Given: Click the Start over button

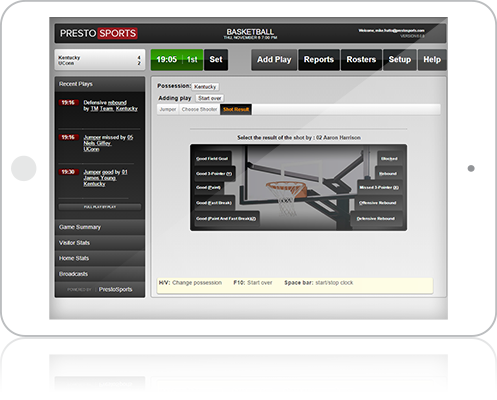Looking at the screenshot, I should pos(210,98).
